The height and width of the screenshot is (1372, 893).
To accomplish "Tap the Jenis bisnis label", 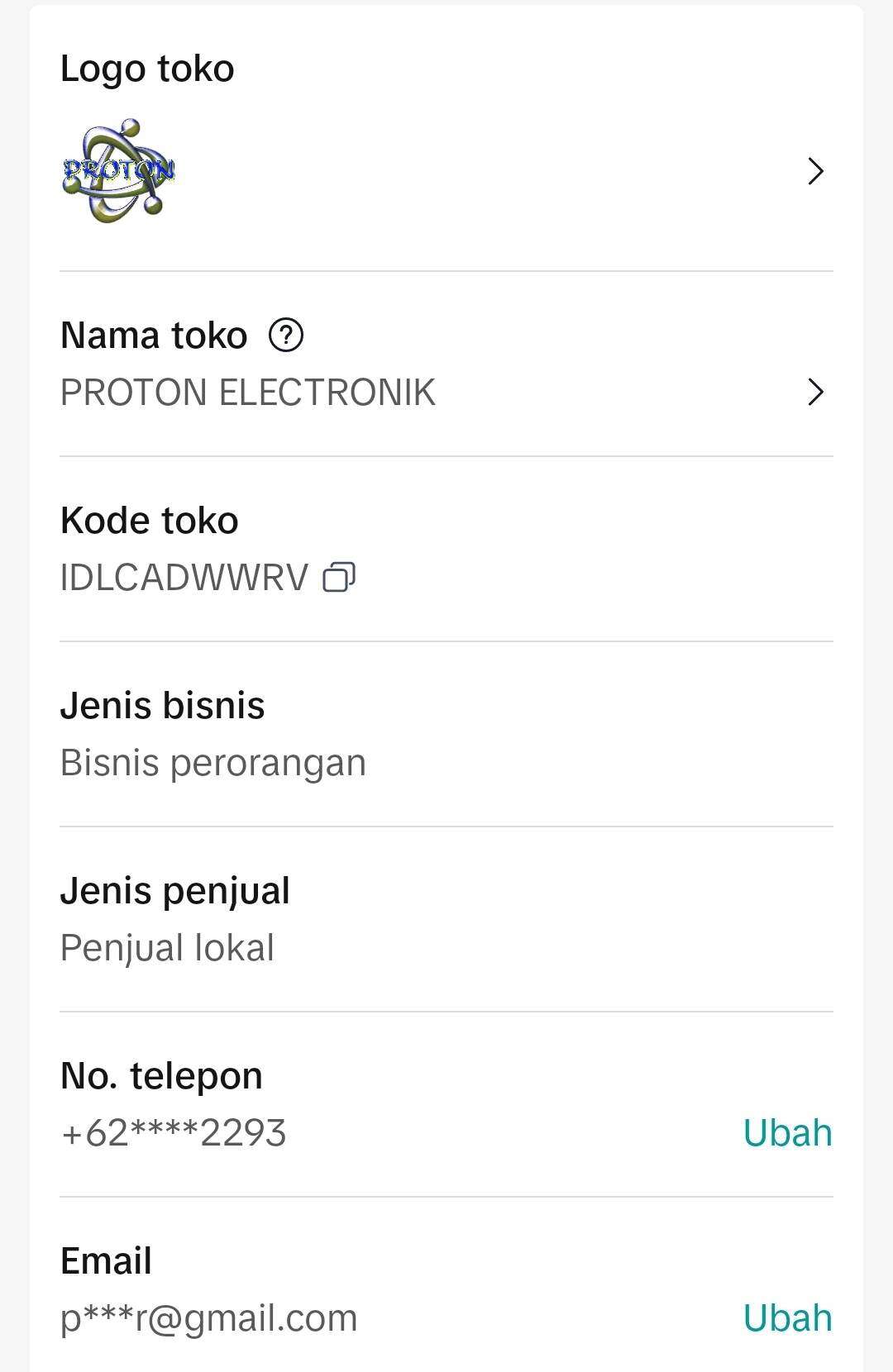I will pyautogui.click(x=163, y=706).
